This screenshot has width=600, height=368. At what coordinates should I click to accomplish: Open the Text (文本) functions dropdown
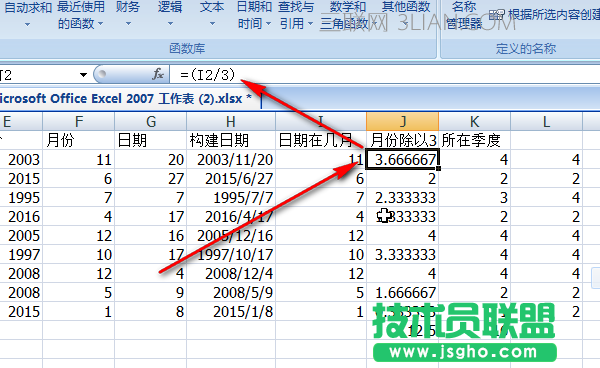tap(212, 15)
